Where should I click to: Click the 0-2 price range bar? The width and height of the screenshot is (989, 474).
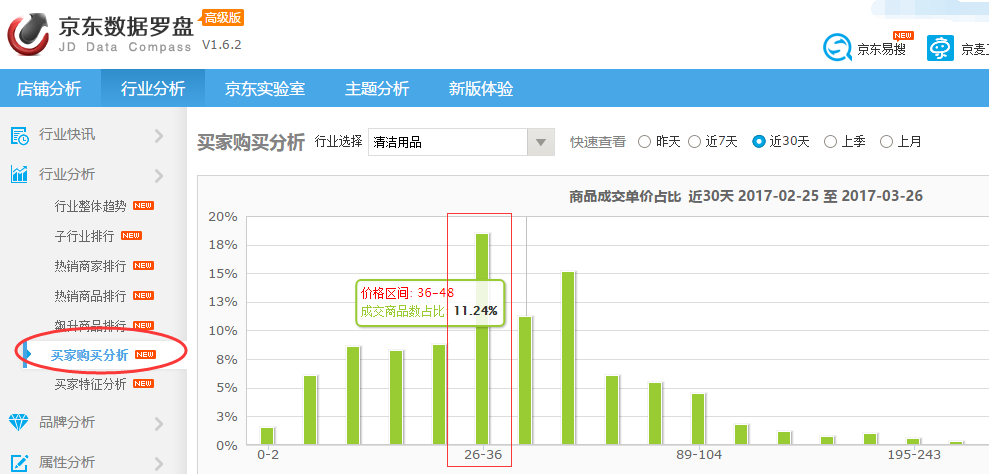(267, 436)
